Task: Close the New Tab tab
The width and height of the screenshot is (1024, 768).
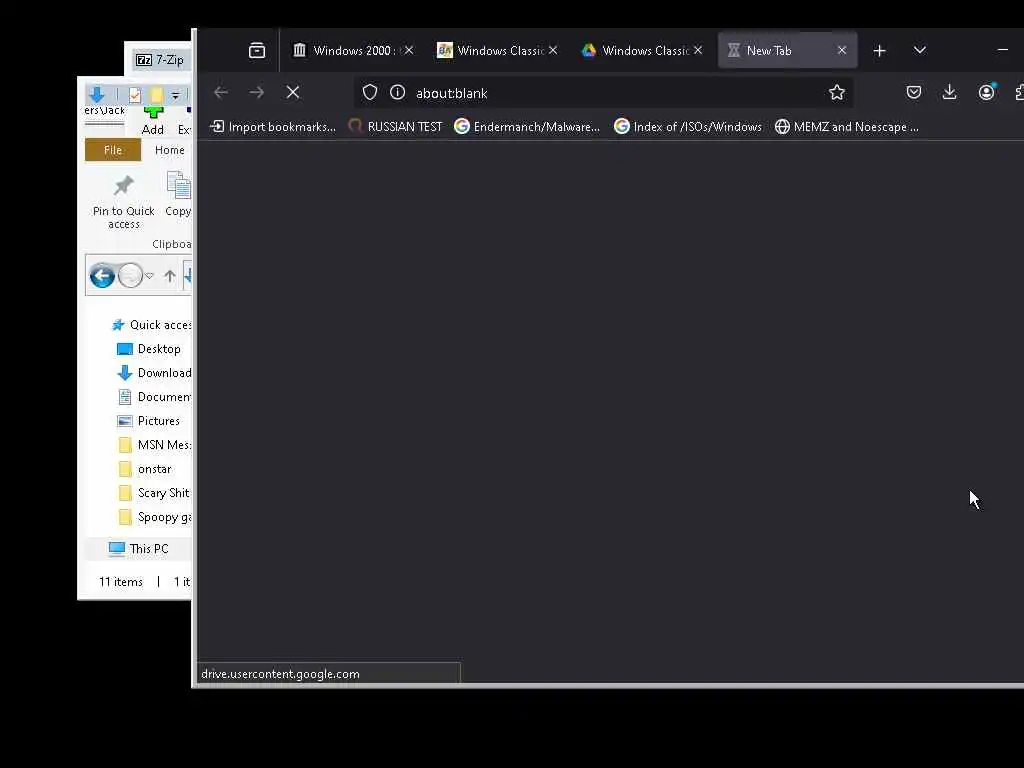Action: point(842,50)
